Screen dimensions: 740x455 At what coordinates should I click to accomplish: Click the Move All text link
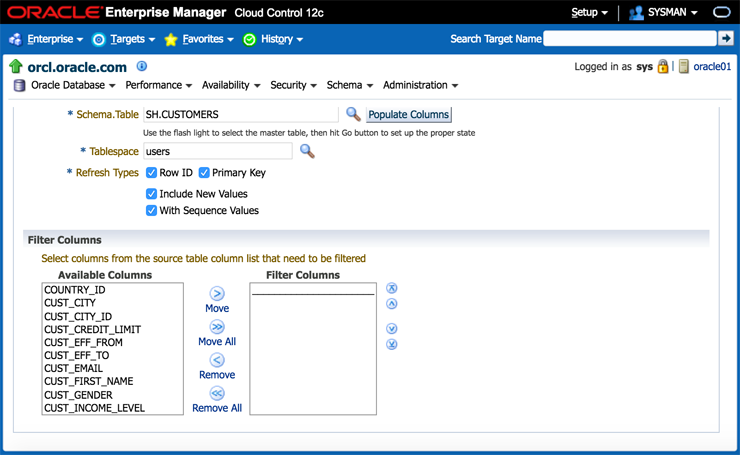[x=217, y=341]
